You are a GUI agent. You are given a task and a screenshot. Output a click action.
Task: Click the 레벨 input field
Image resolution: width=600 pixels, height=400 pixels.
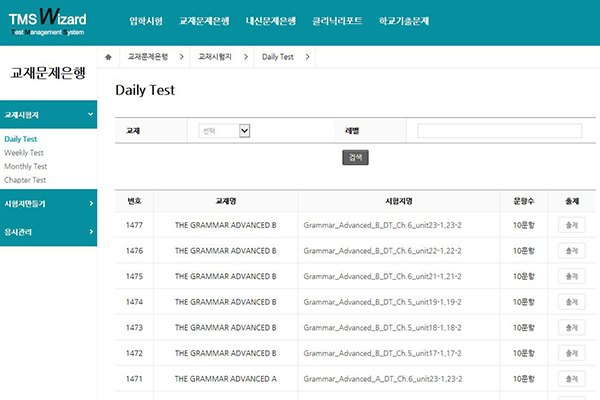pyautogui.click(x=500, y=131)
